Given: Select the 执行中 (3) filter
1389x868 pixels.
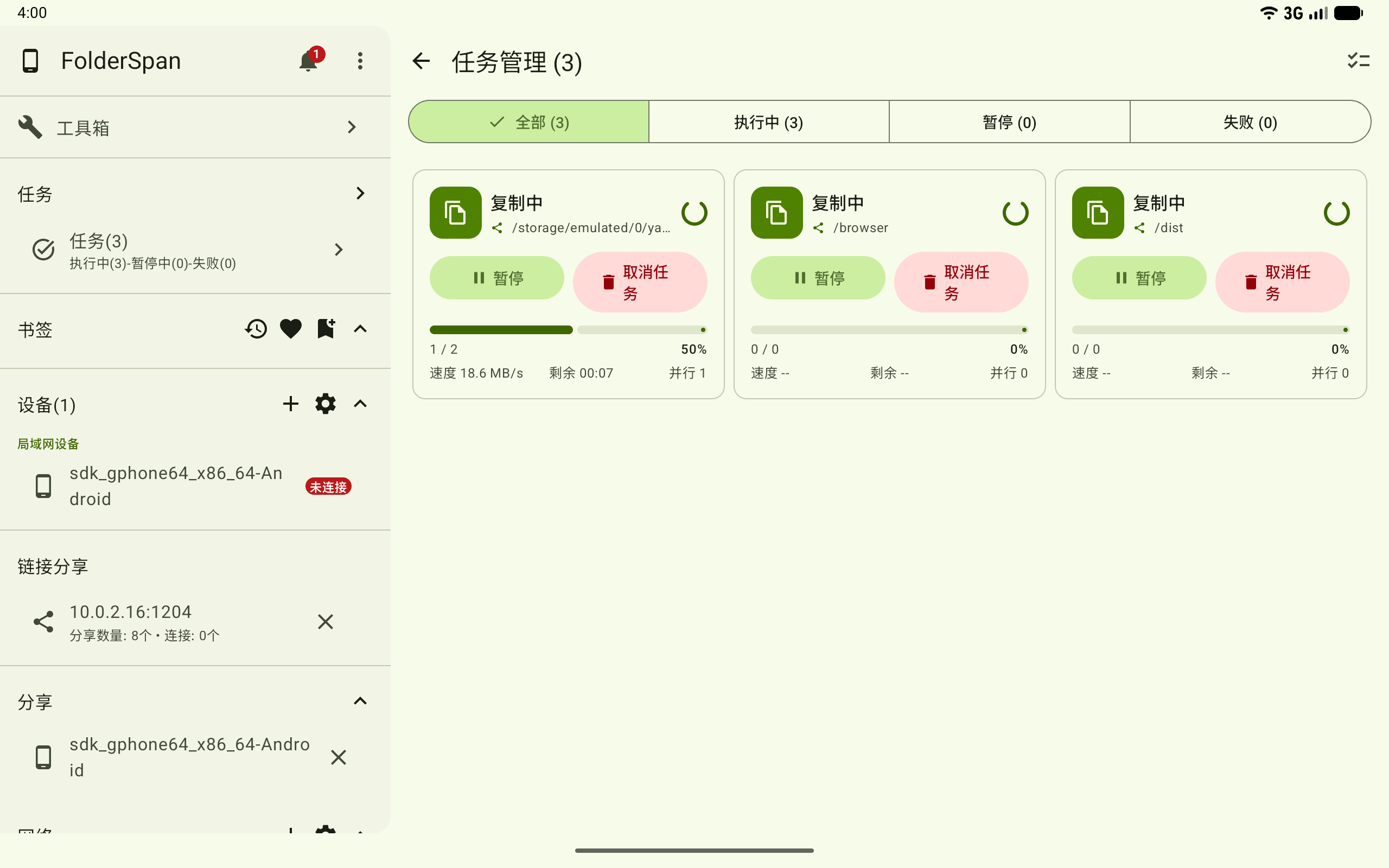Looking at the screenshot, I should point(768,122).
